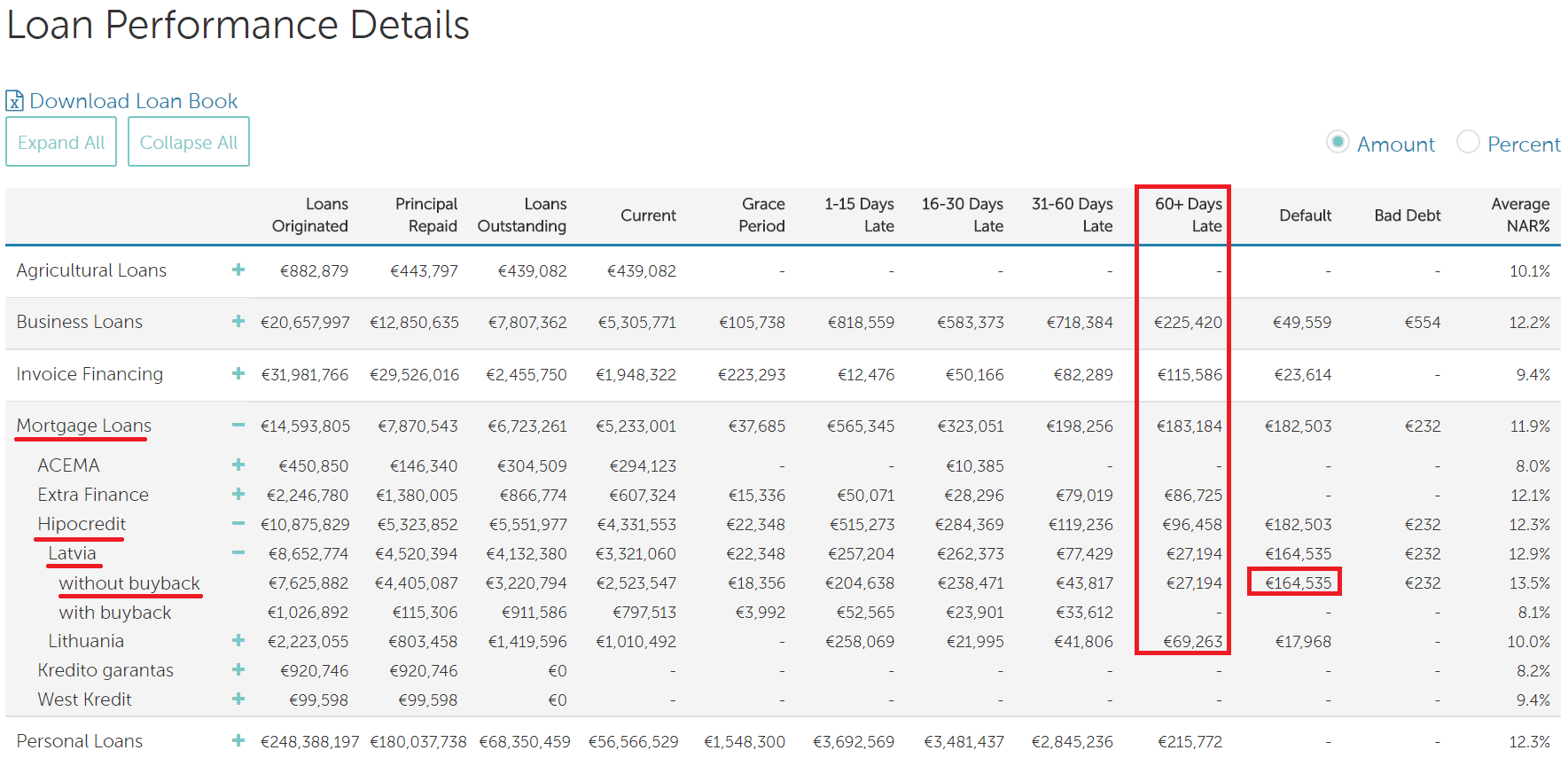Viewport: 1568px width, 766px height.
Task: Expand the ACEMA originator row
Action: pos(238,465)
